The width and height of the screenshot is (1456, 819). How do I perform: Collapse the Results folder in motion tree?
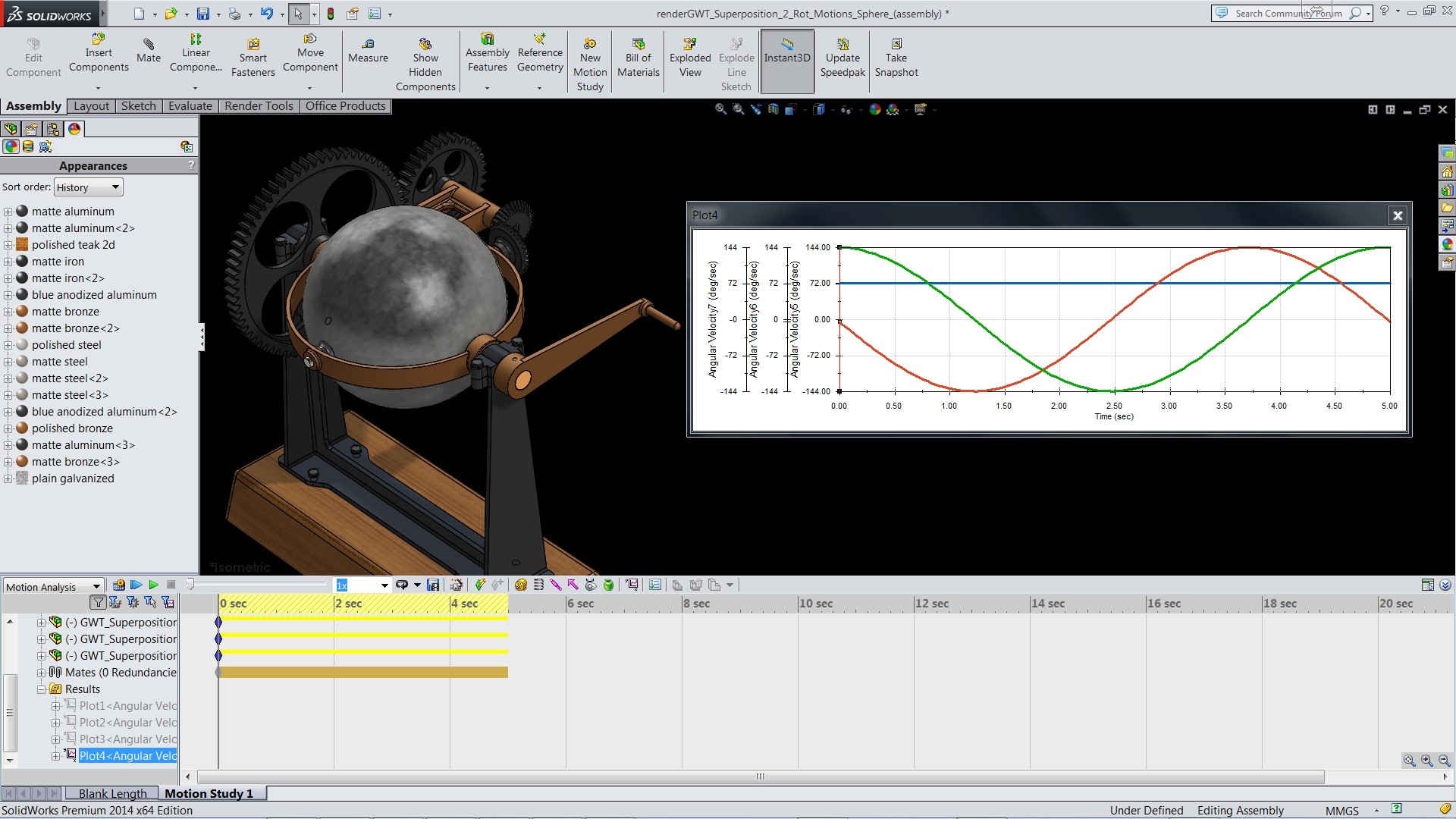[x=42, y=689]
